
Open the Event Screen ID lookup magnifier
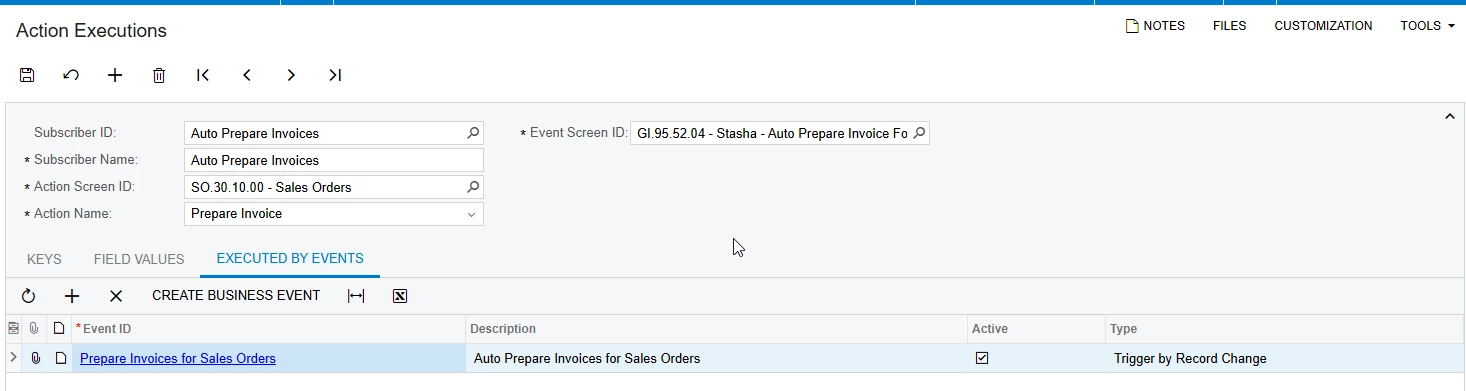click(x=919, y=132)
